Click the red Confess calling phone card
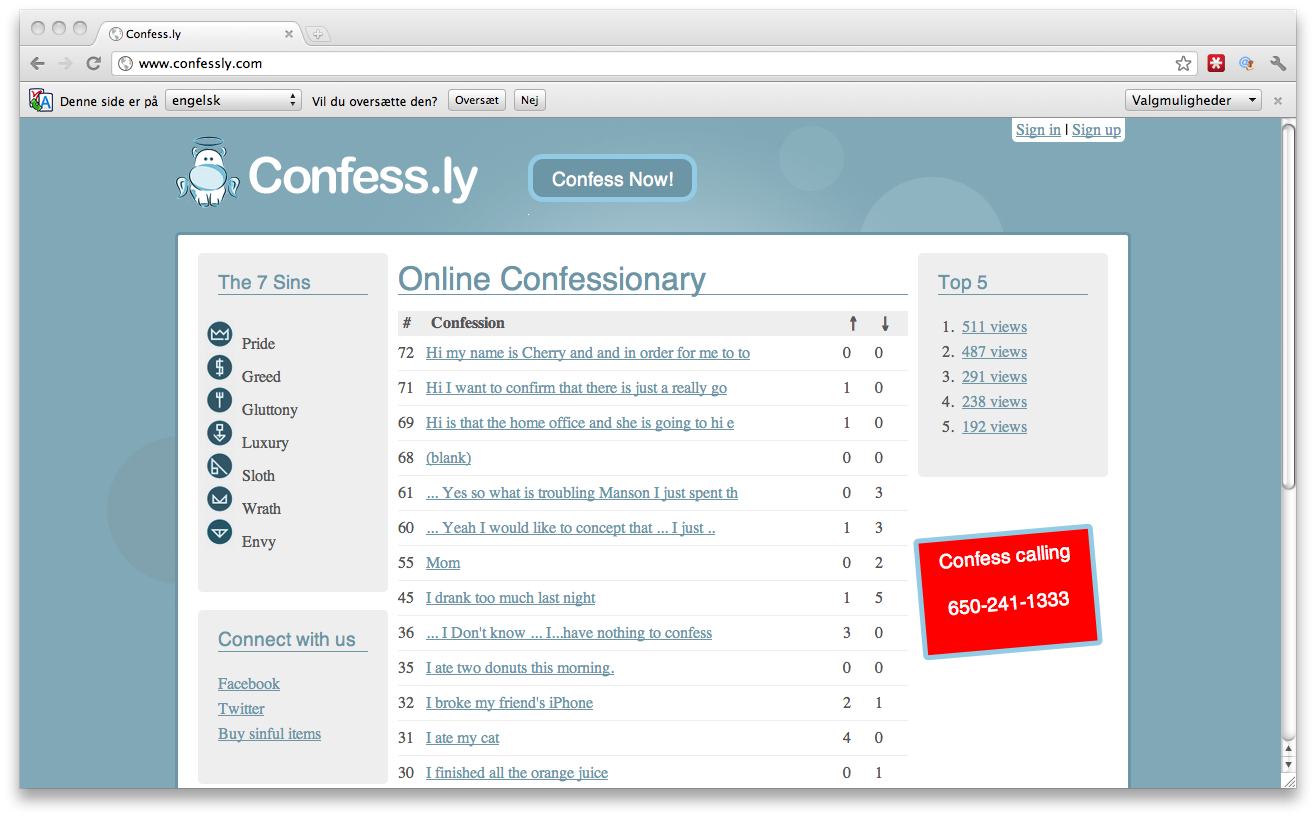Viewport: 1316px width, 818px height. click(x=1008, y=592)
